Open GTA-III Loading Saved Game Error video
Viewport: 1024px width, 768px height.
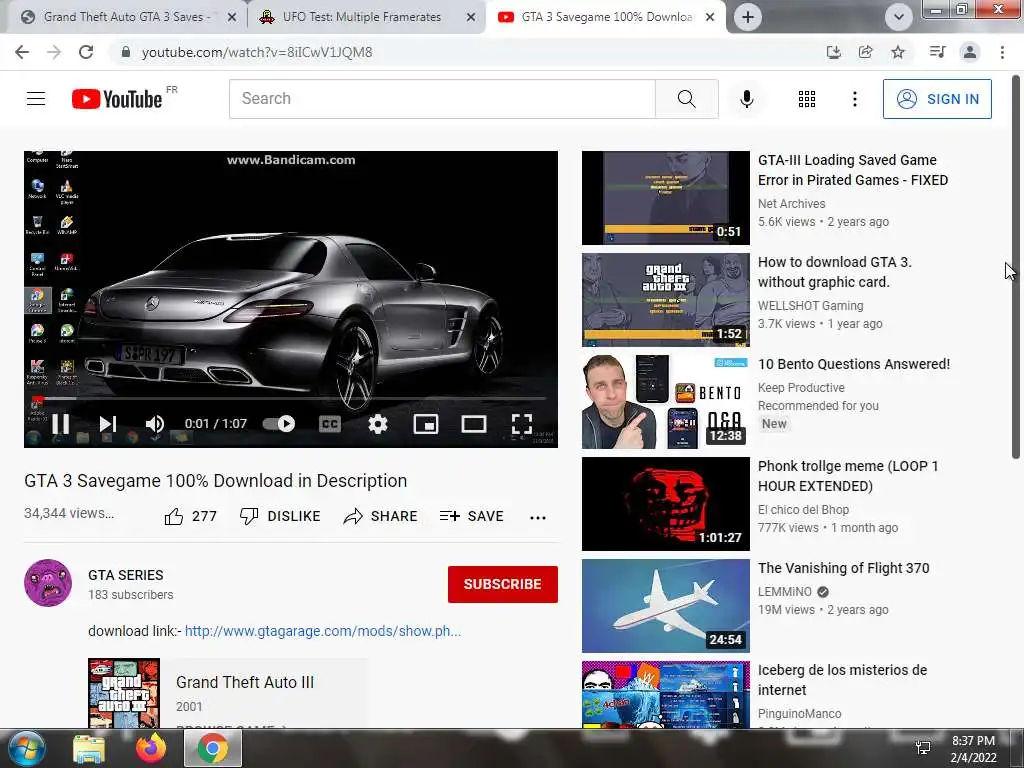(852, 170)
